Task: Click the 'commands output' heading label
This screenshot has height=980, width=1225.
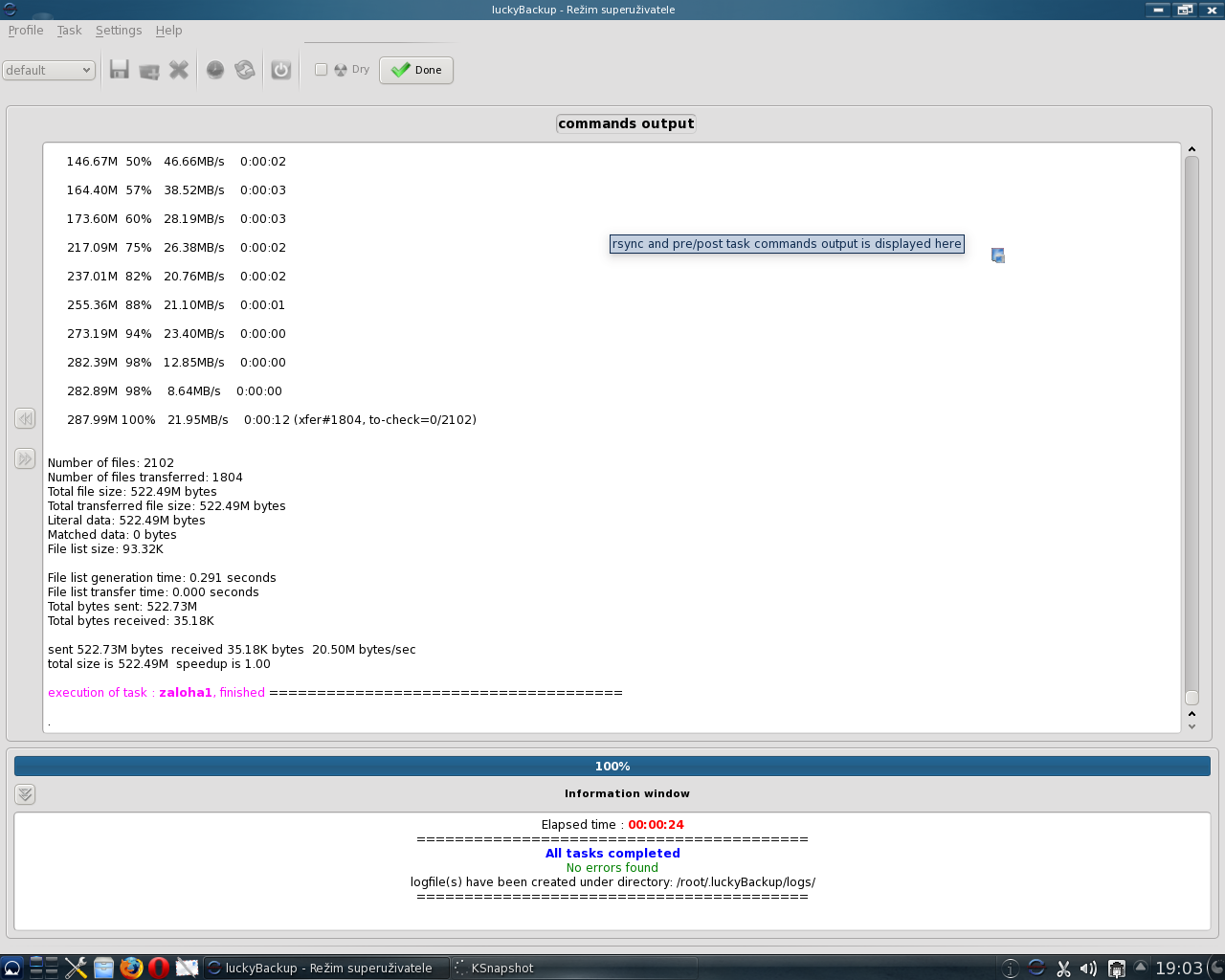Action: (626, 123)
